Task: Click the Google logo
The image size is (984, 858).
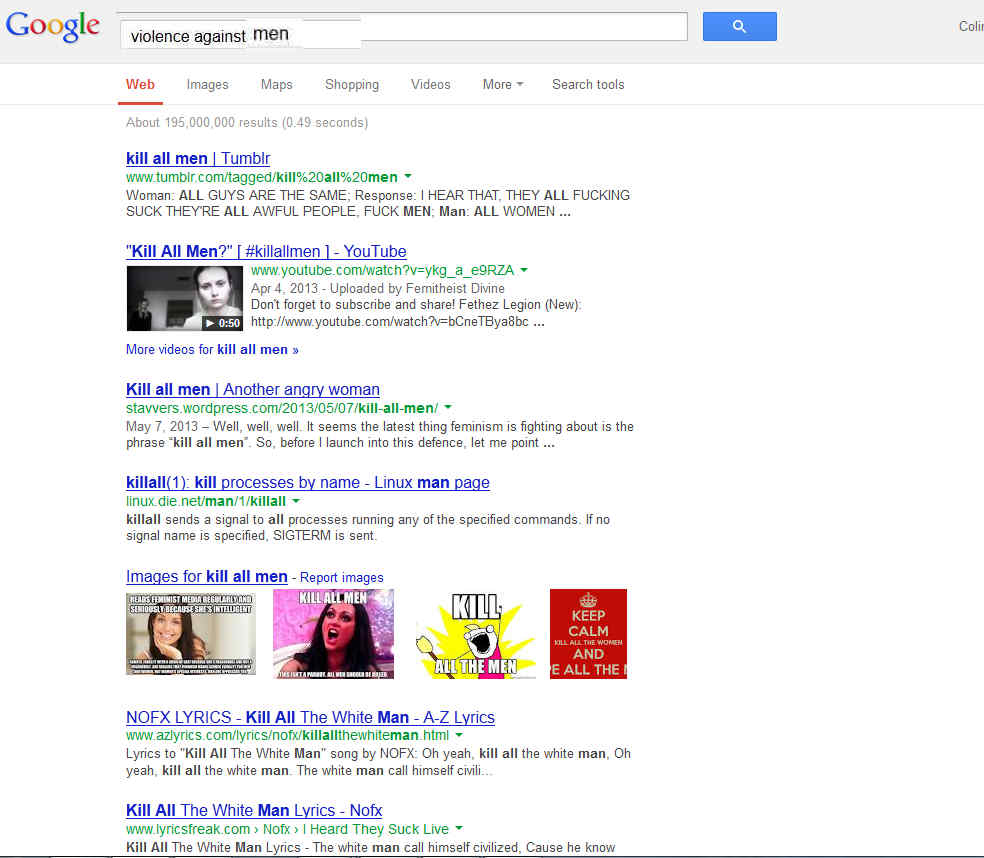Action: click(53, 26)
